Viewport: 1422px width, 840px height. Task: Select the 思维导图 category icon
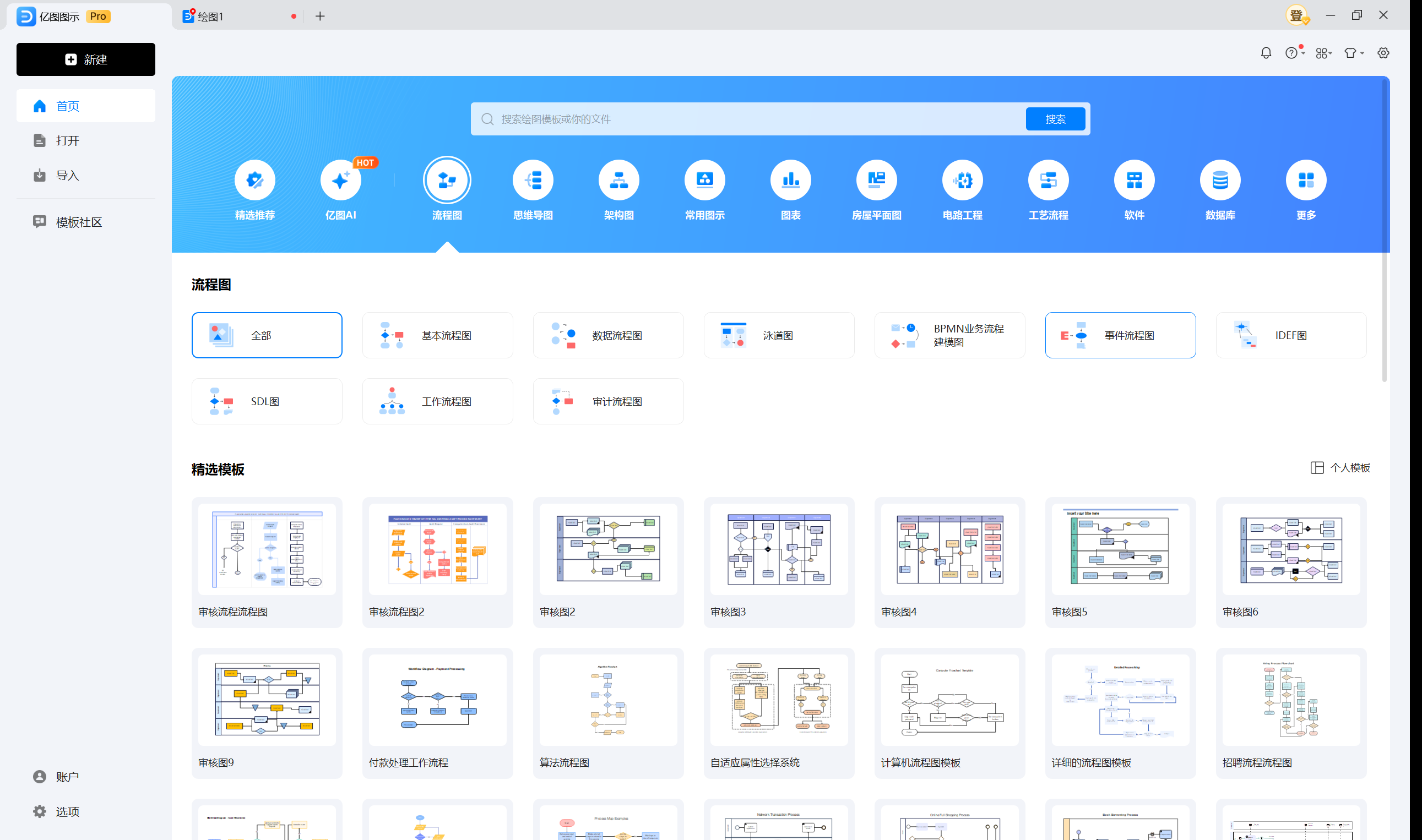pos(533,181)
